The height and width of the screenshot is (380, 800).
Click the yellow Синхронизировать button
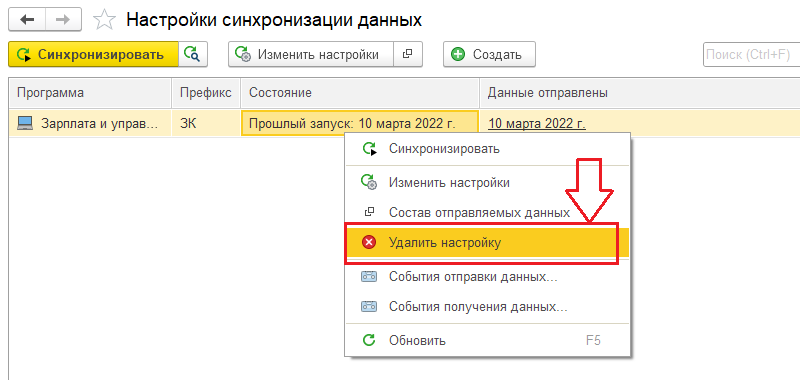pos(93,55)
